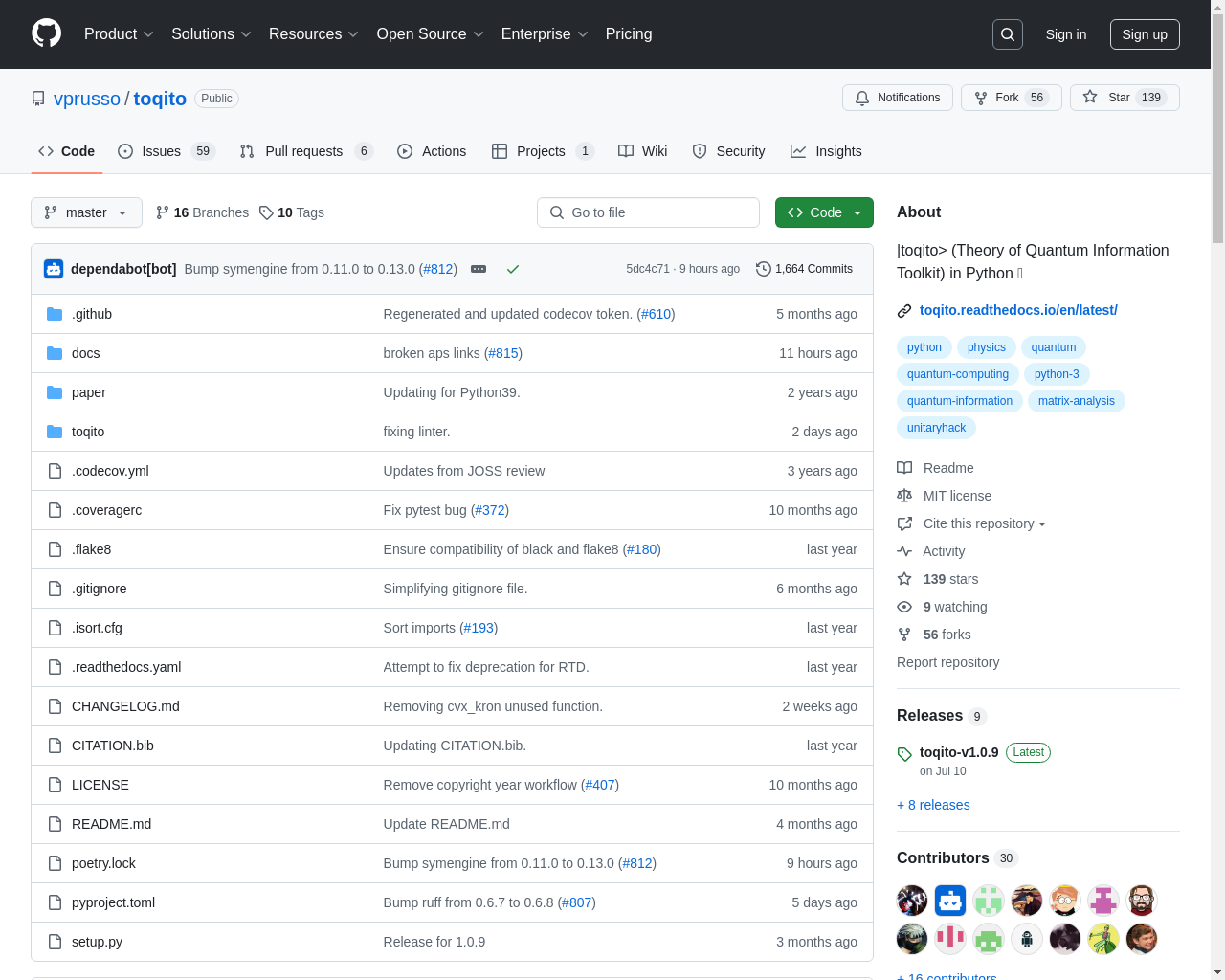Viewport: 1225px width, 980px height.
Task: Open the .codecov.yml file
Action: 110,471
